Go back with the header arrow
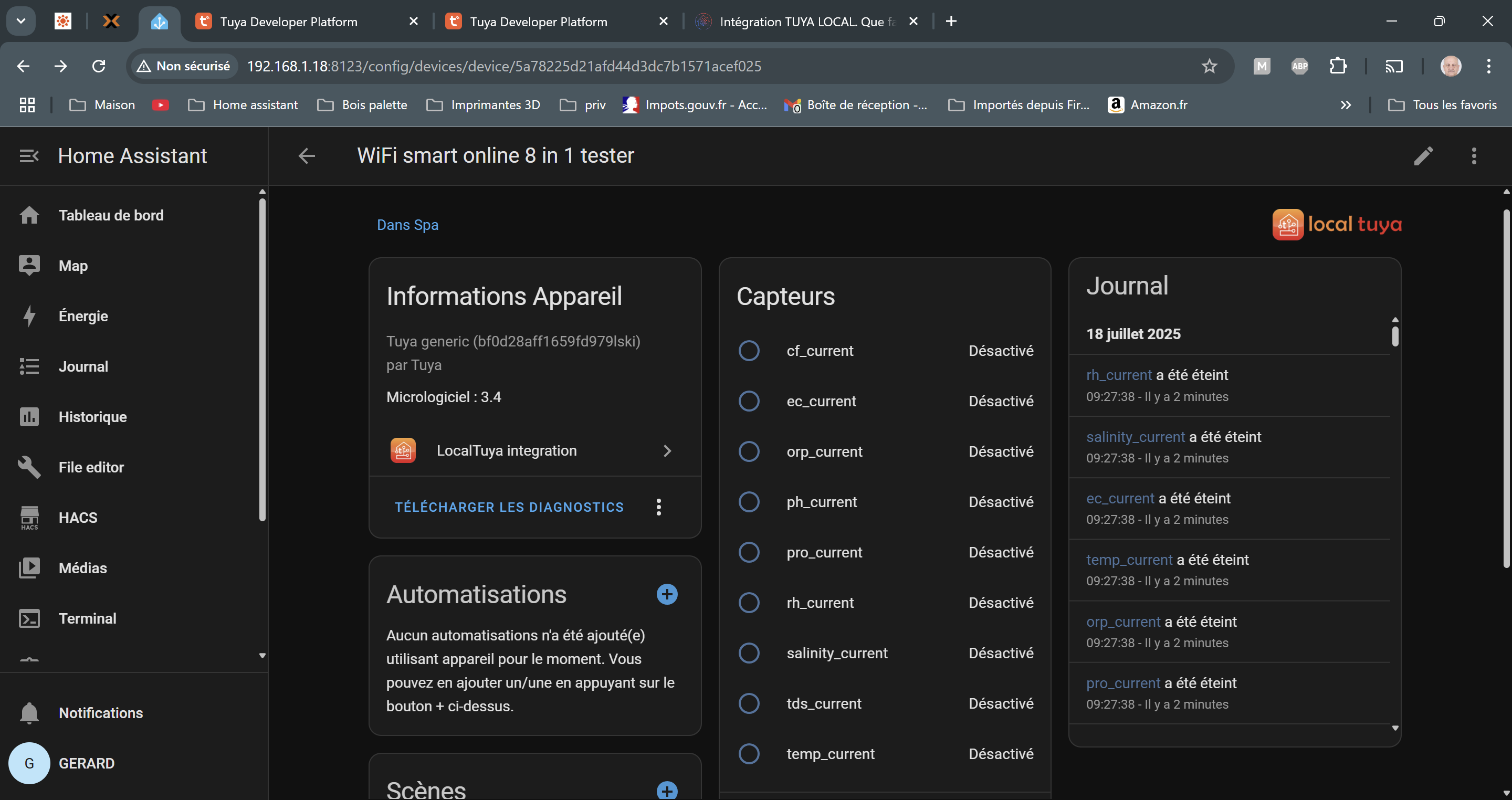The image size is (1512, 800). point(307,156)
